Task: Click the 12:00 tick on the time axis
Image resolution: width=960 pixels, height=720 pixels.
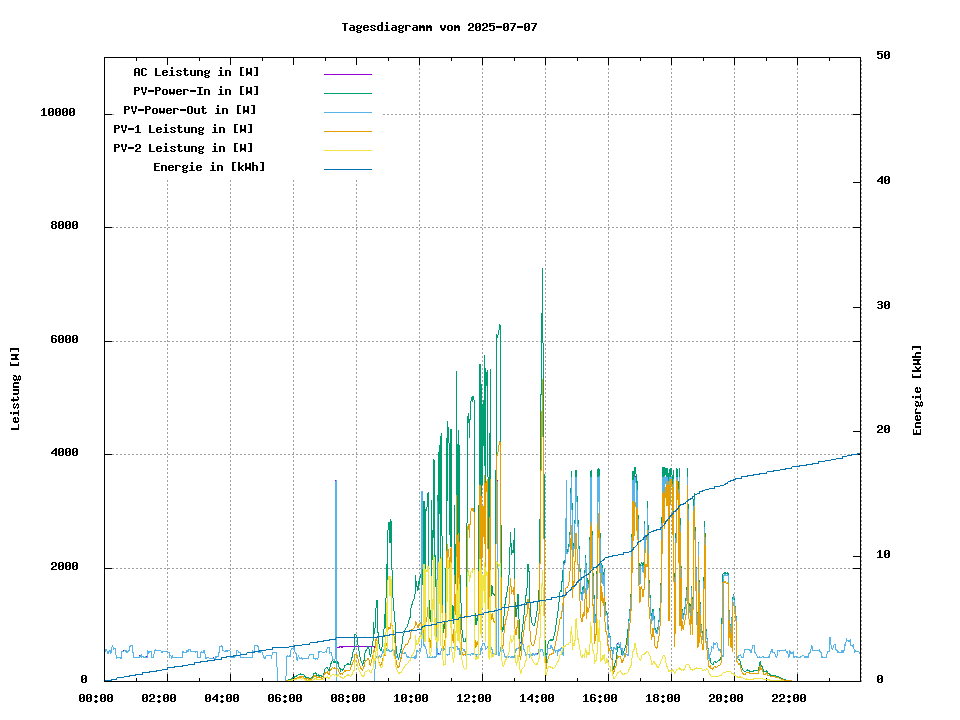Action: coord(474,698)
